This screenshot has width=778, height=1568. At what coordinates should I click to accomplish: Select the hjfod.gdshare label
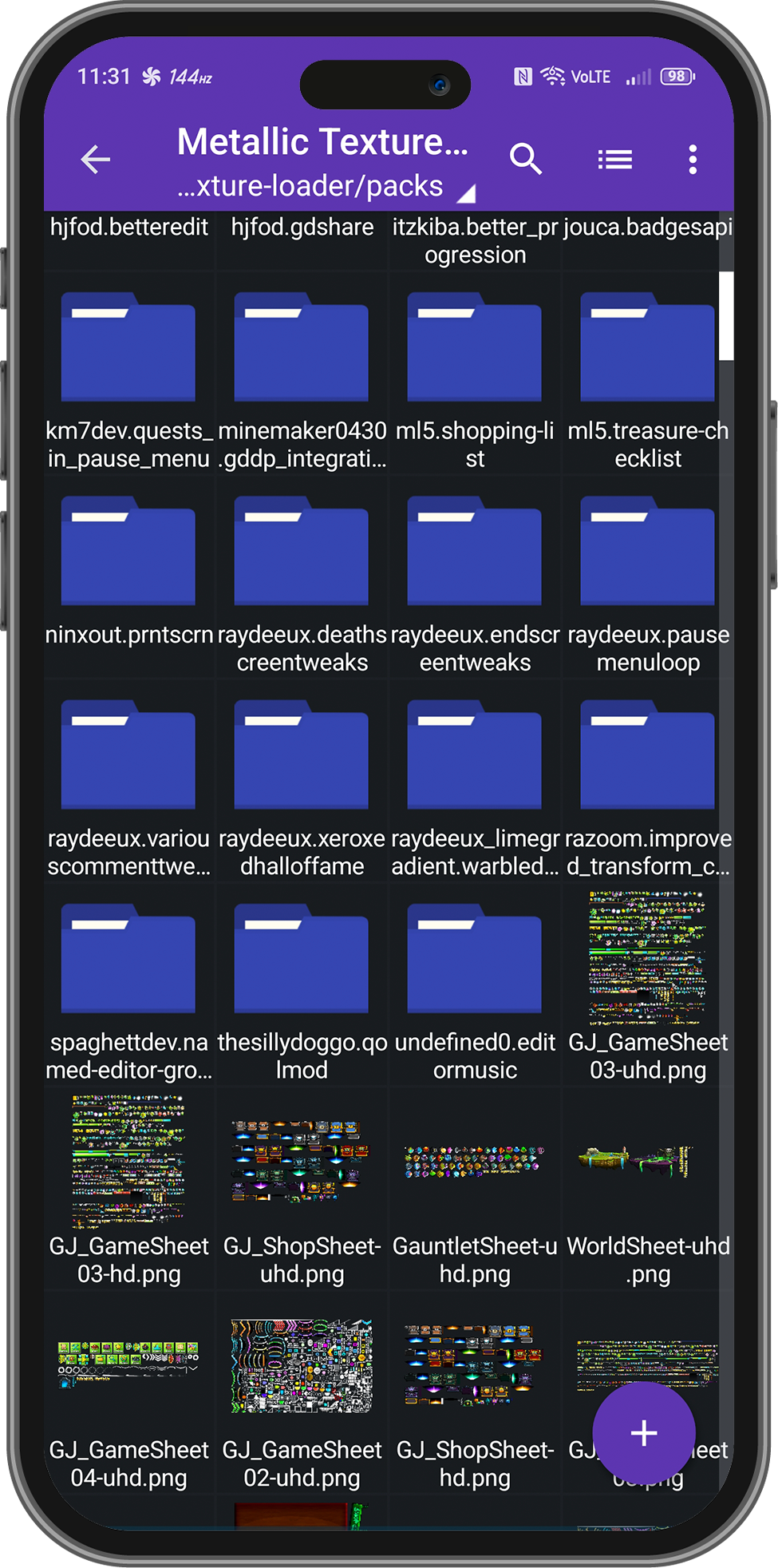coord(302,227)
